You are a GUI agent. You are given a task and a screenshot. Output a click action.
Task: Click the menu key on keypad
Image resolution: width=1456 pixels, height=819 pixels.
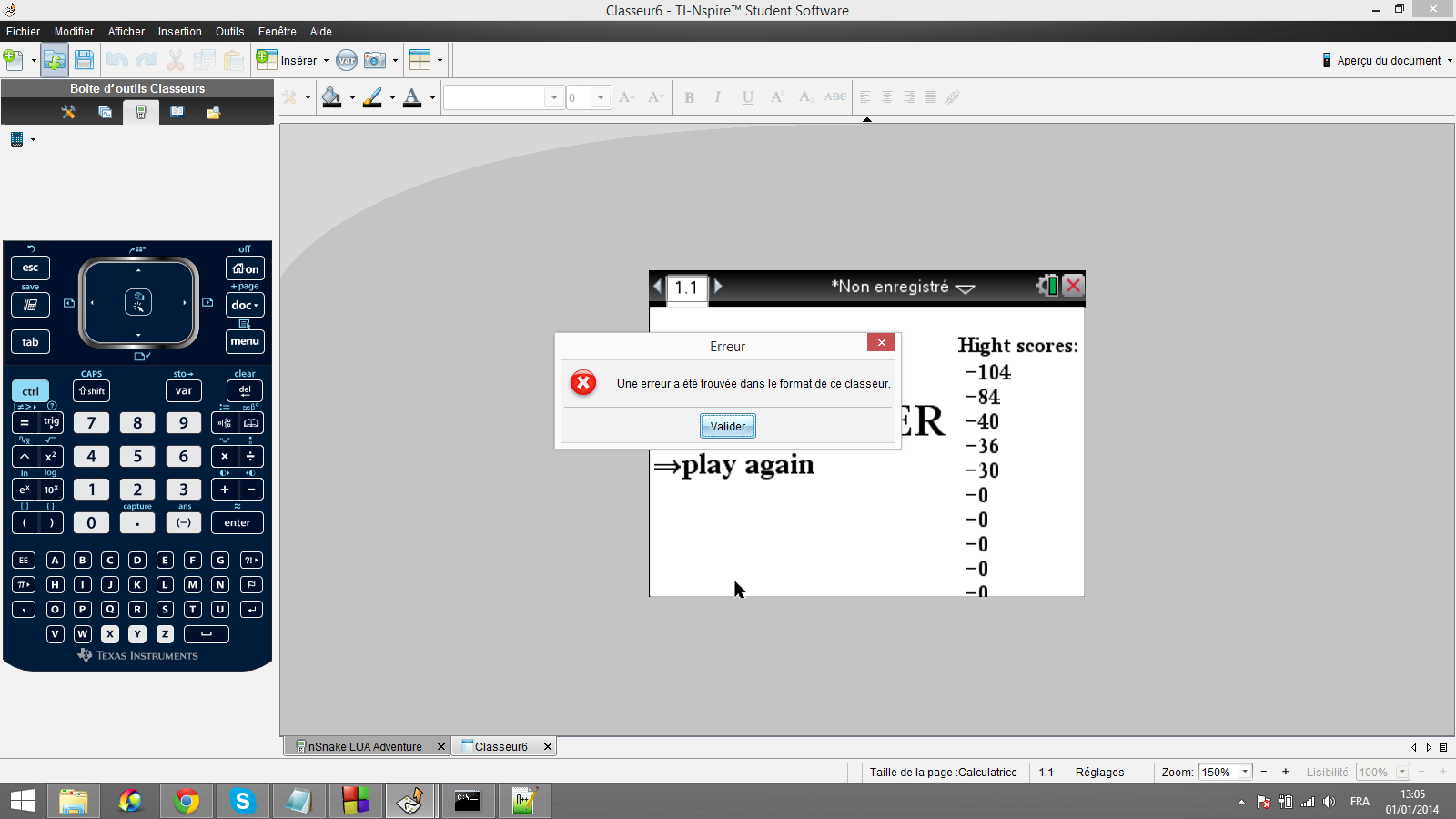[245, 341]
